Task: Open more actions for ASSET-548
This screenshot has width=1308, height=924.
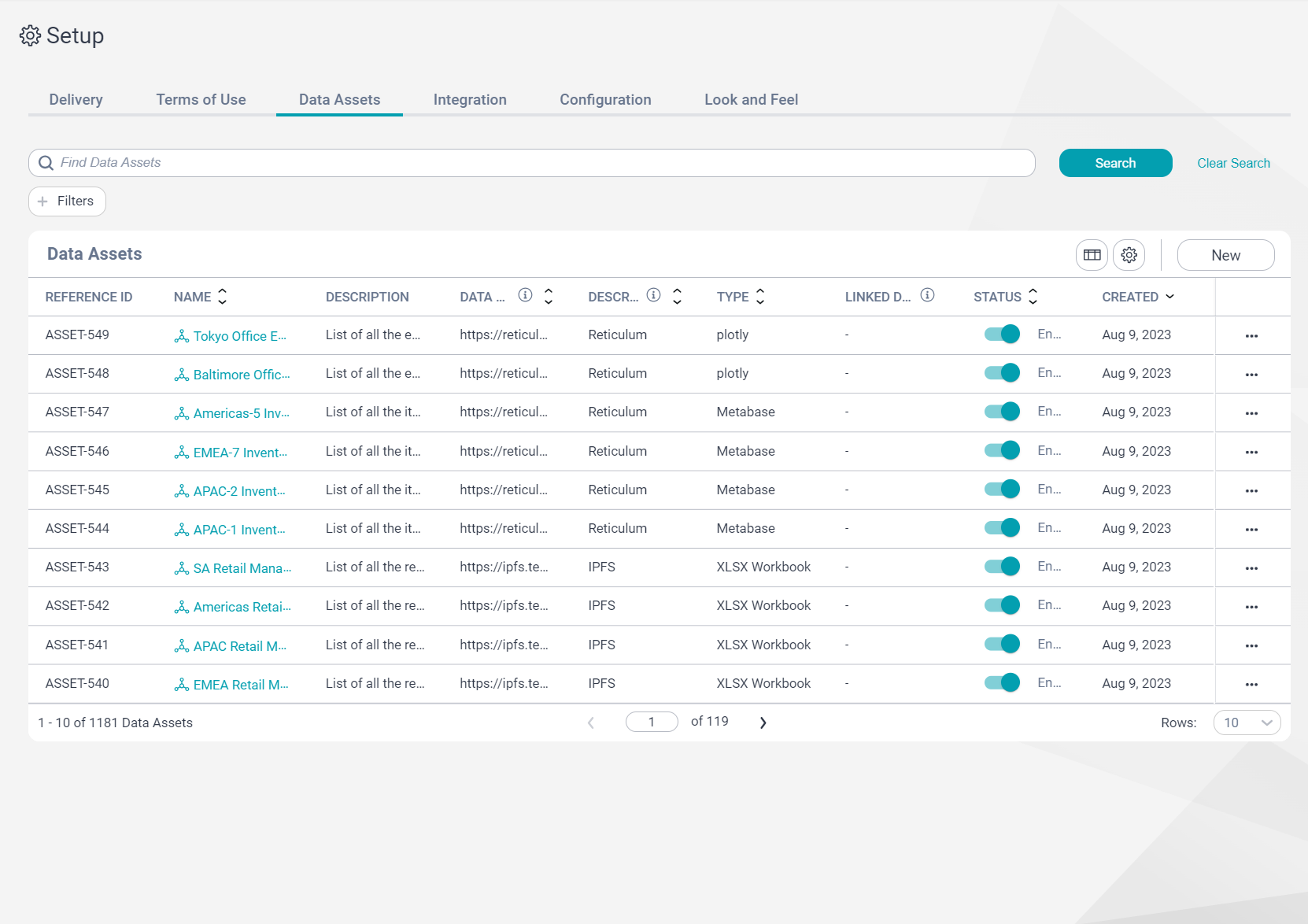Action: 1251,375
